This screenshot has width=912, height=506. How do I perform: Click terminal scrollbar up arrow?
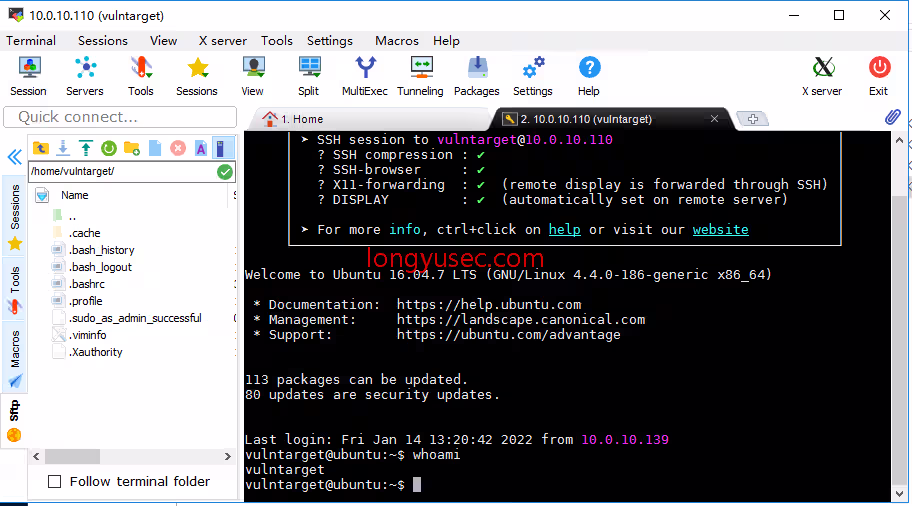tap(899, 140)
